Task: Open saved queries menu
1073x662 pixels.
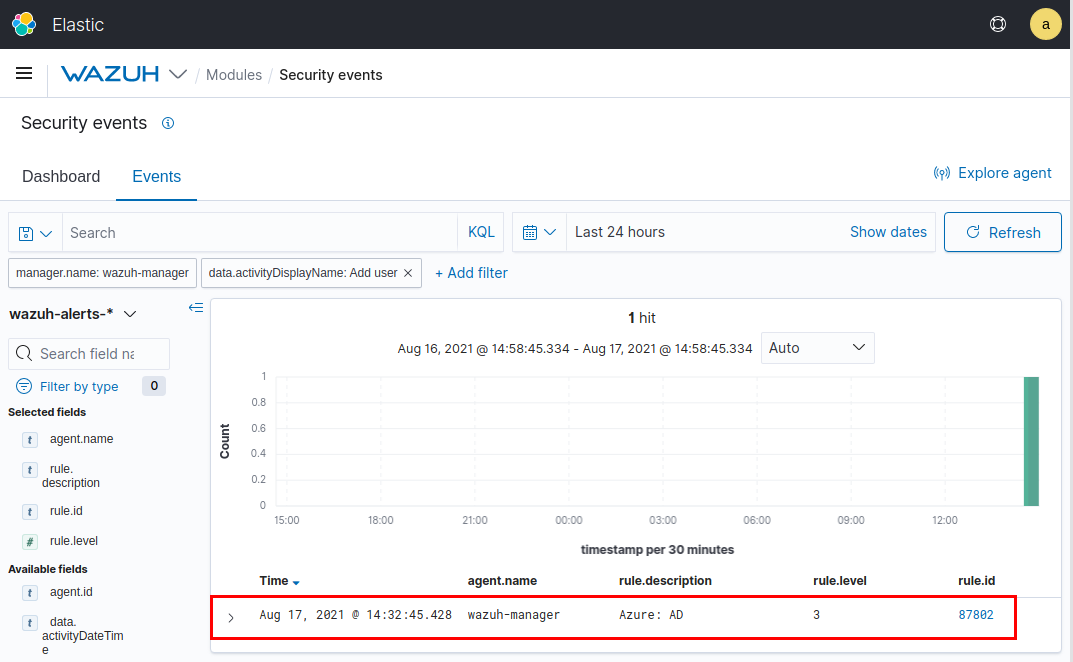Action: (36, 233)
